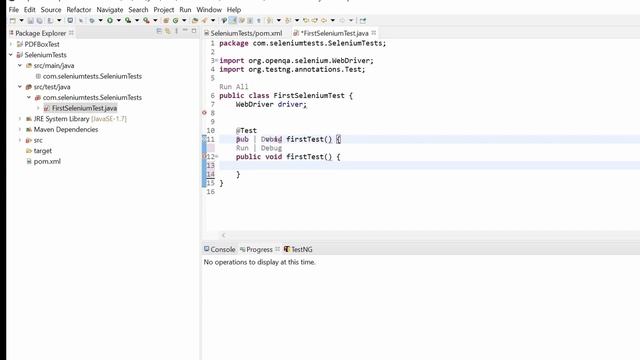Viewport: 640px width, 360px height.
Task: Expand the FirstSeleniumTest.java tree node
Action: (38, 108)
